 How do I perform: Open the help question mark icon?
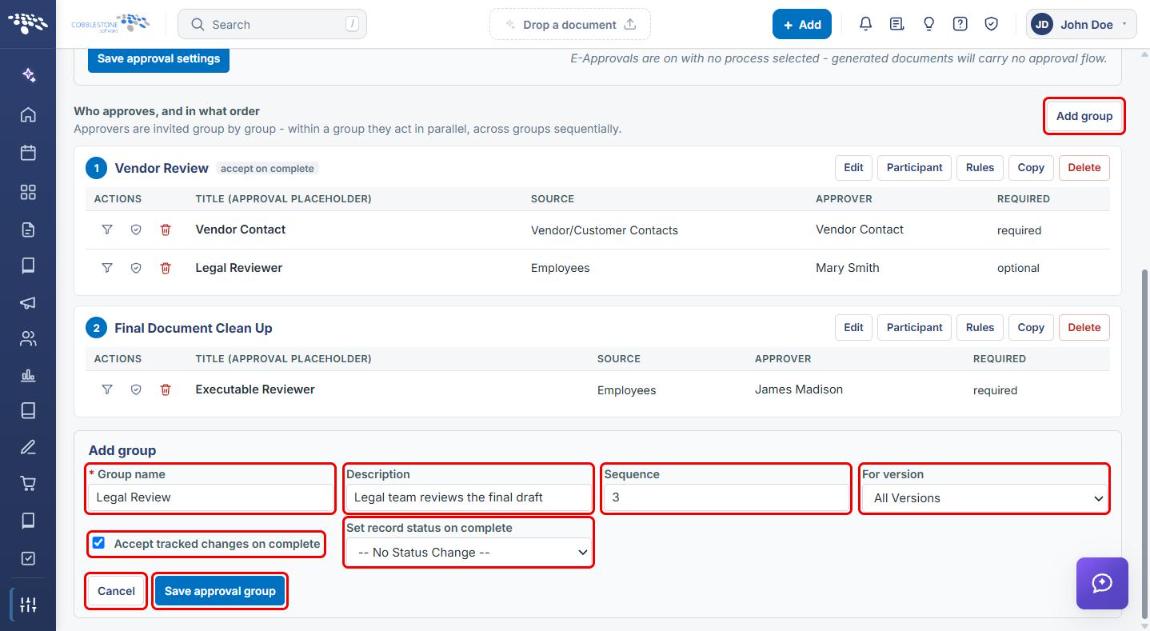point(959,24)
